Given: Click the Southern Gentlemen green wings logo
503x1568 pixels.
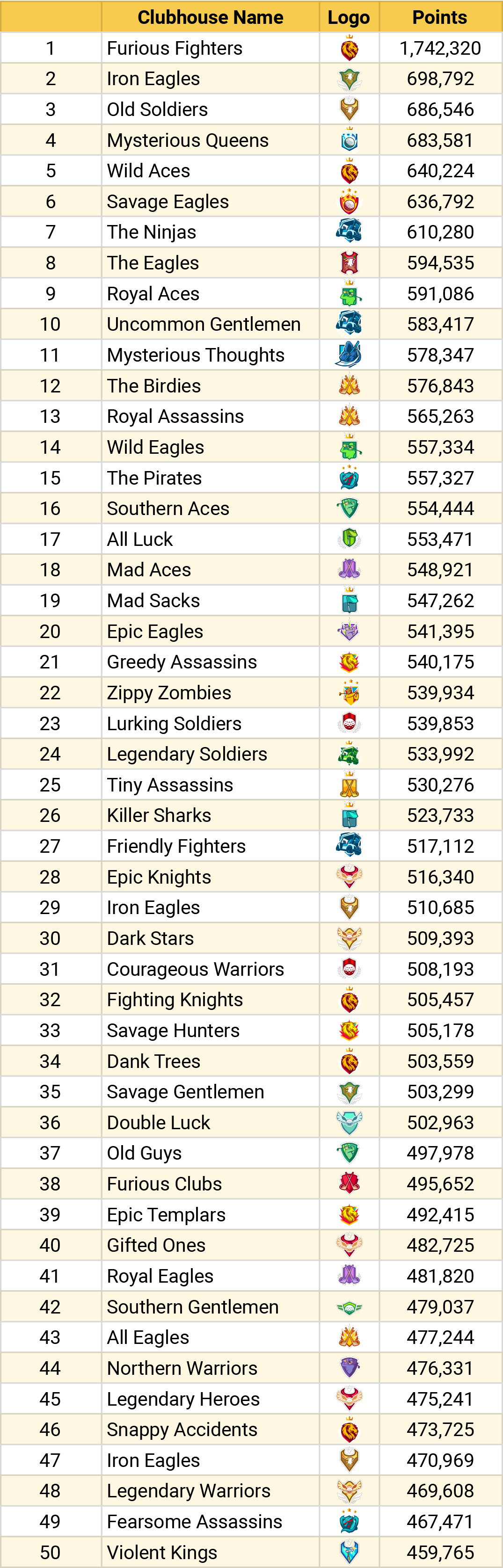Looking at the screenshot, I should click(349, 1306).
